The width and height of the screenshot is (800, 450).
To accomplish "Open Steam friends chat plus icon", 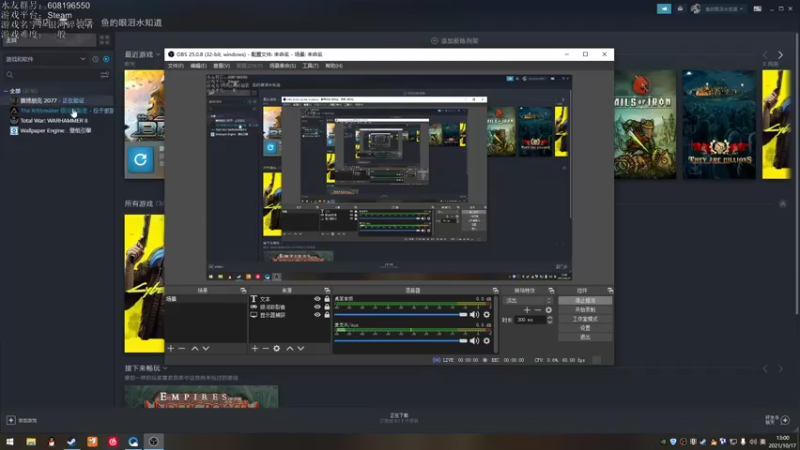I will coord(785,420).
